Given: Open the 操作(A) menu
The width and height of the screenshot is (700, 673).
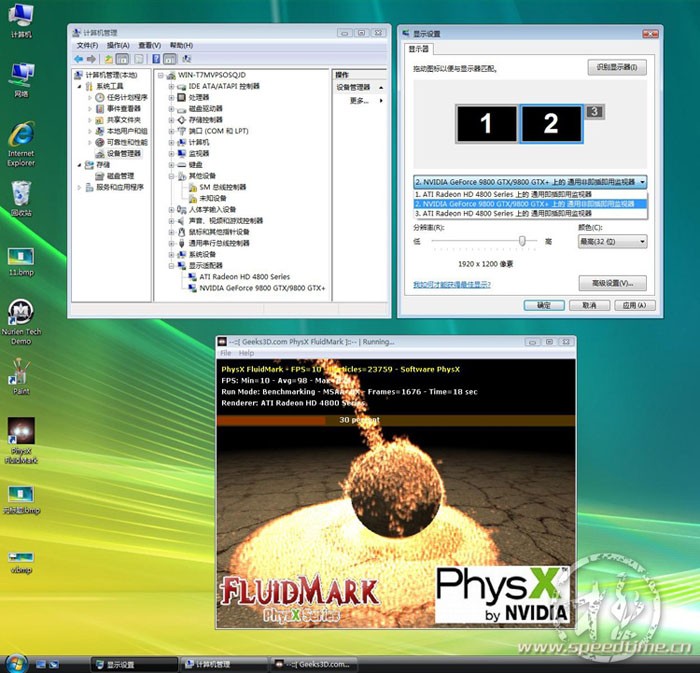Looking at the screenshot, I should click(x=118, y=46).
